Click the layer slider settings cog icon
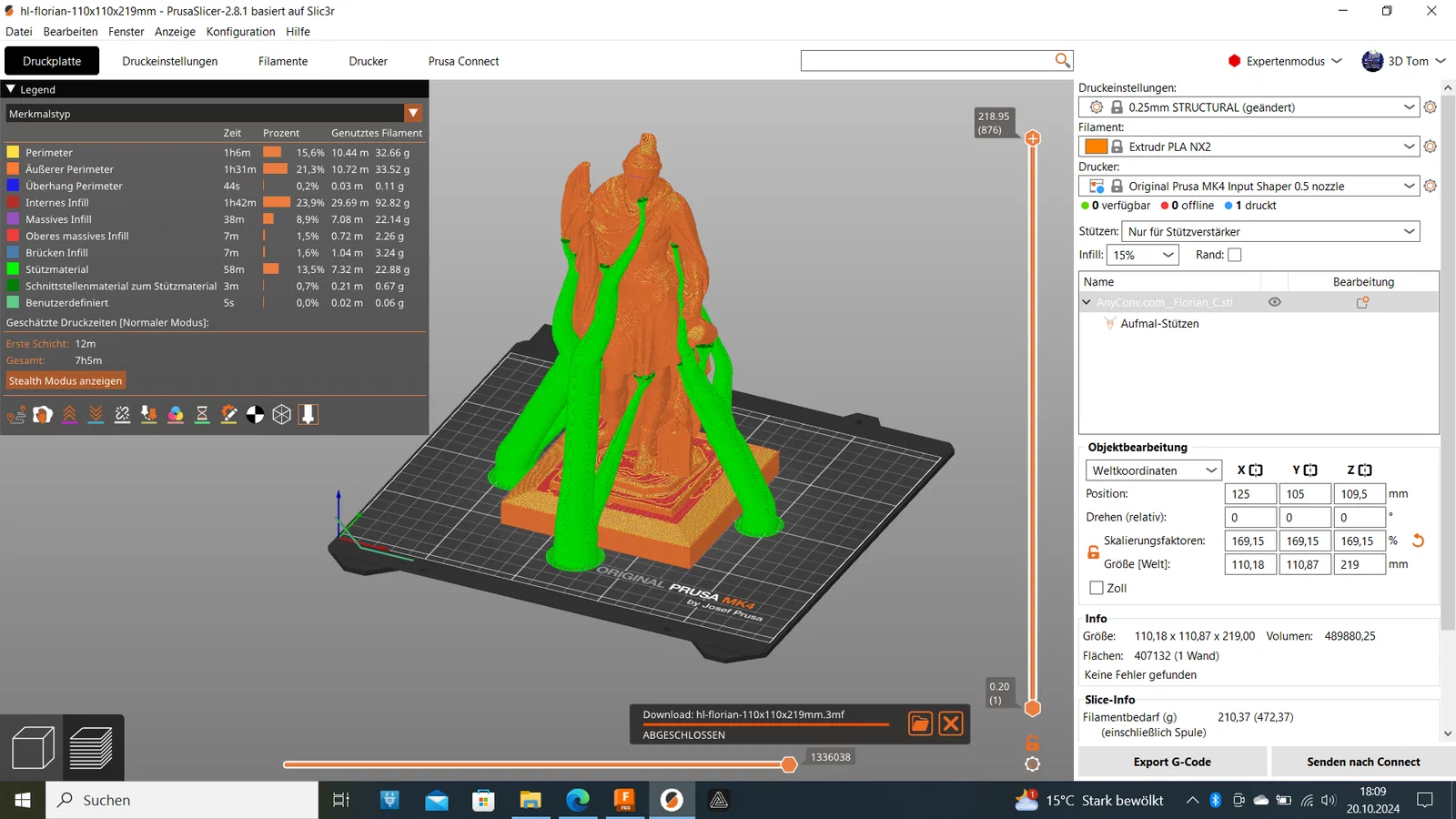Screen dimensions: 1456x819 [1032, 764]
